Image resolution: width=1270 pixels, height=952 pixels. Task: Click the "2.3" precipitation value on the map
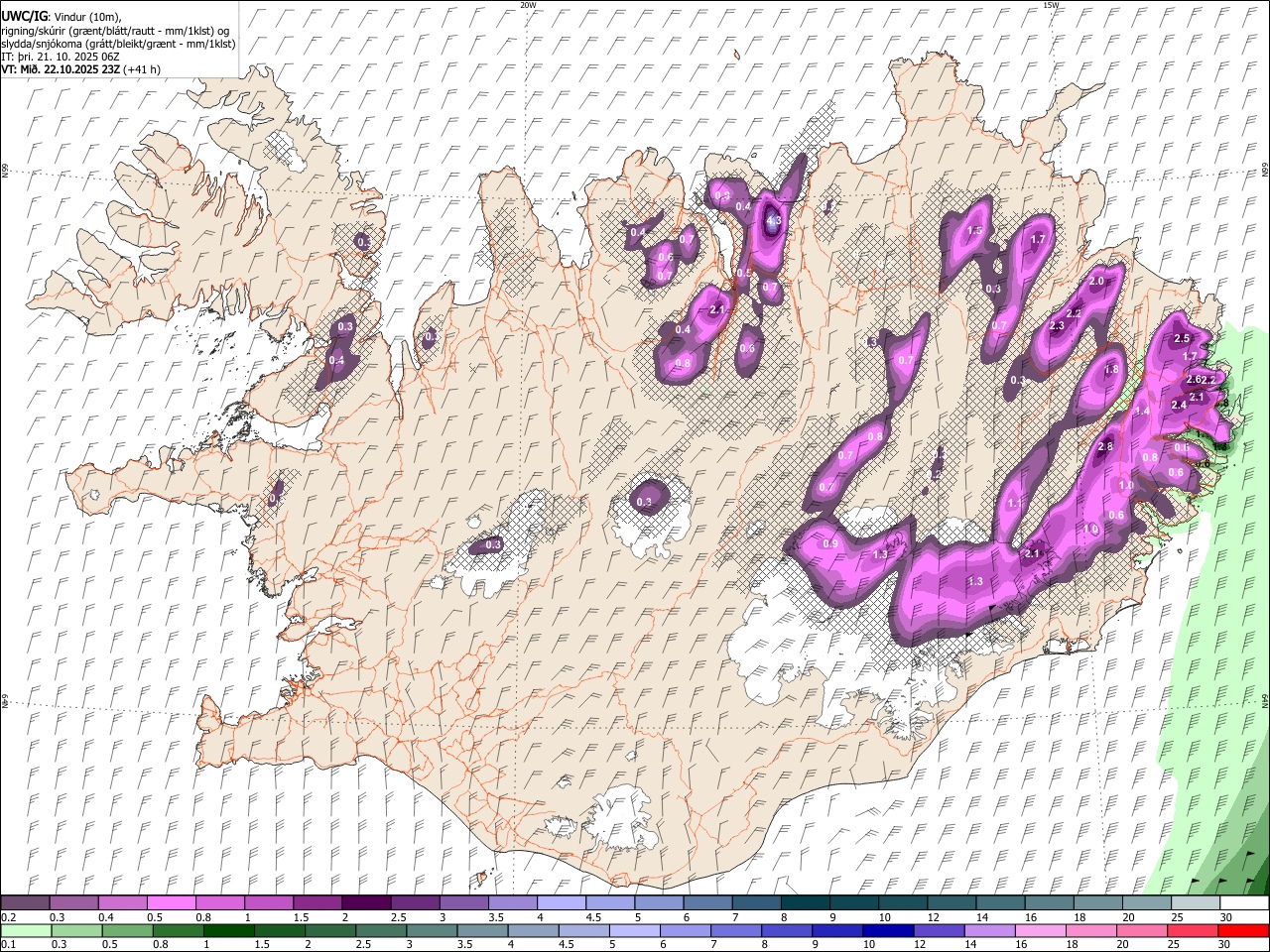(1056, 325)
